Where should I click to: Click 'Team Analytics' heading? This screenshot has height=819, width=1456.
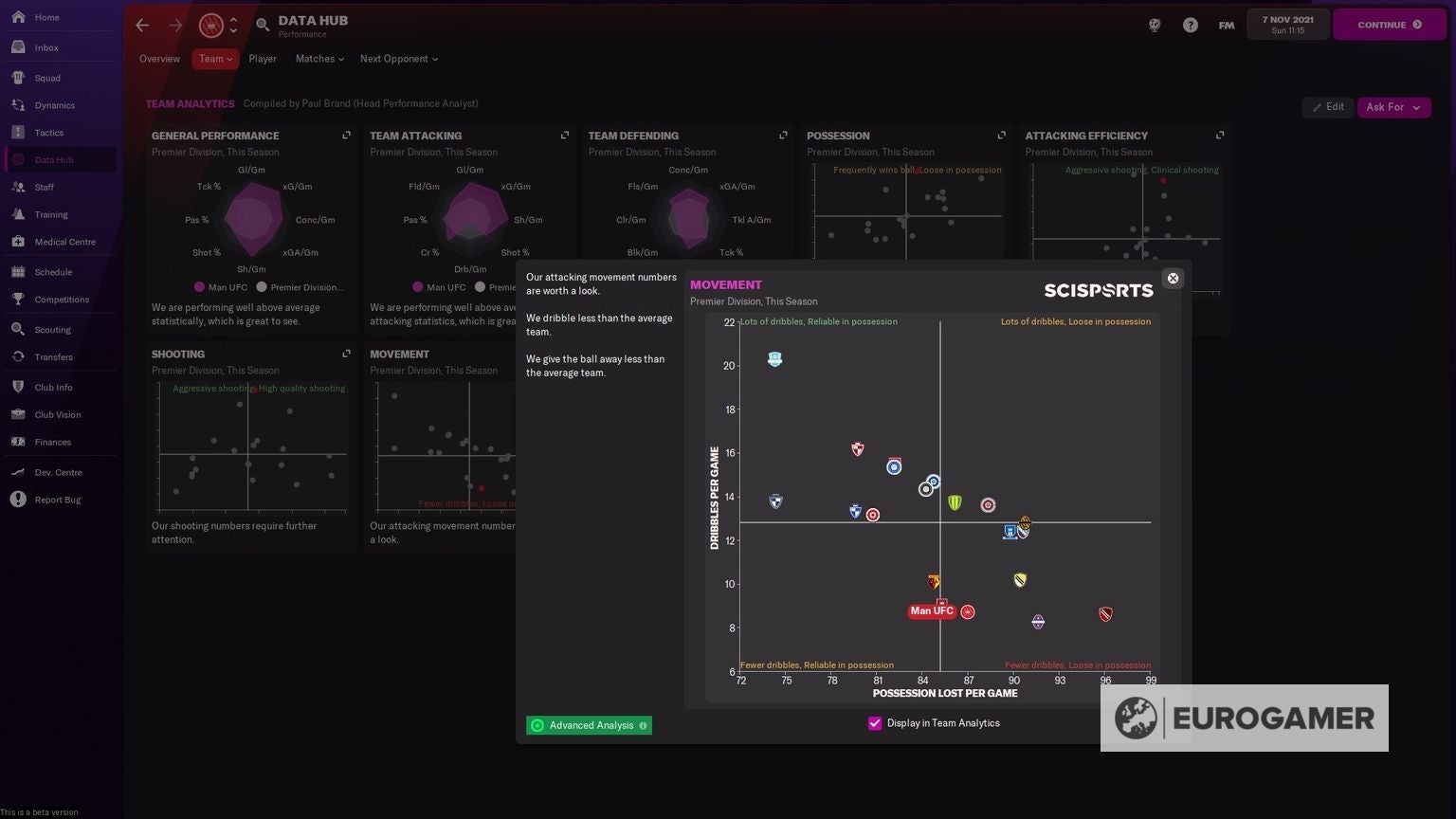[190, 103]
